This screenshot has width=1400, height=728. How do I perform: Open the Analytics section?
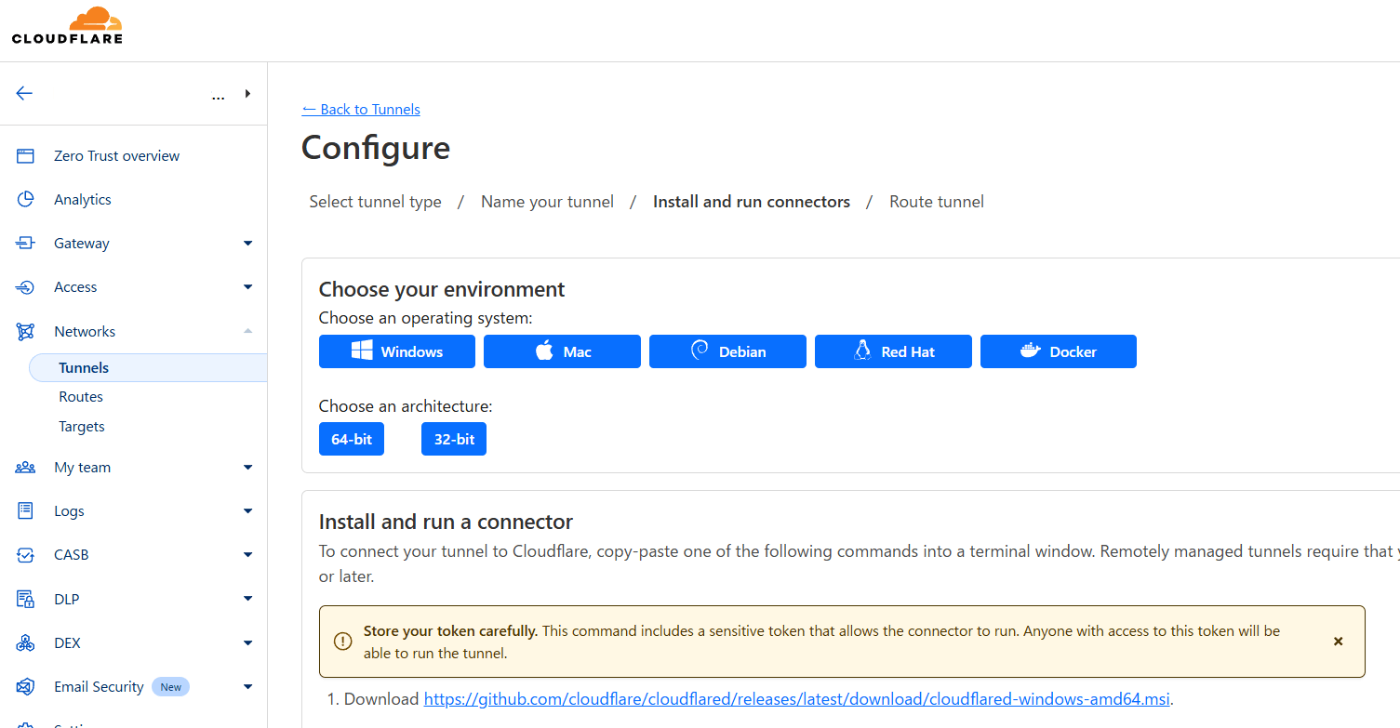click(x=83, y=200)
